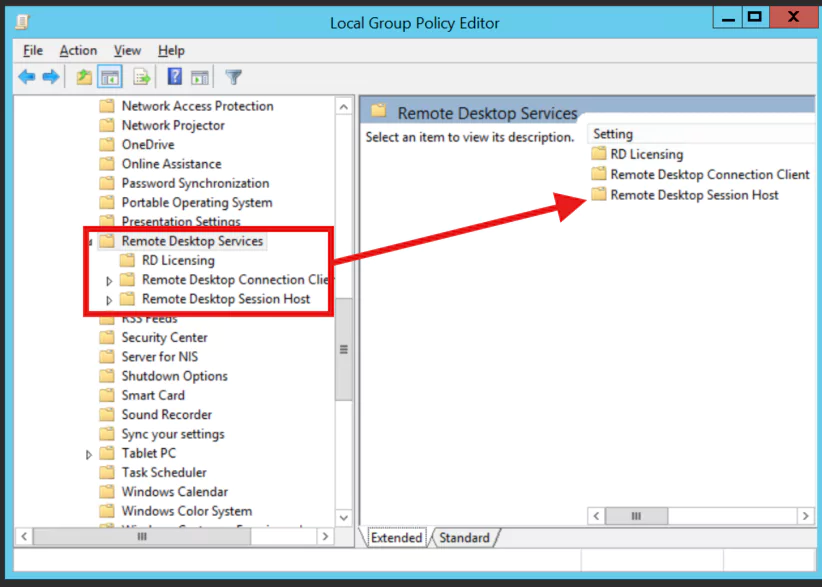This screenshot has height=587, width=822.
Task: Minimize the Local Group Policy Editor window
Action: 728,17
